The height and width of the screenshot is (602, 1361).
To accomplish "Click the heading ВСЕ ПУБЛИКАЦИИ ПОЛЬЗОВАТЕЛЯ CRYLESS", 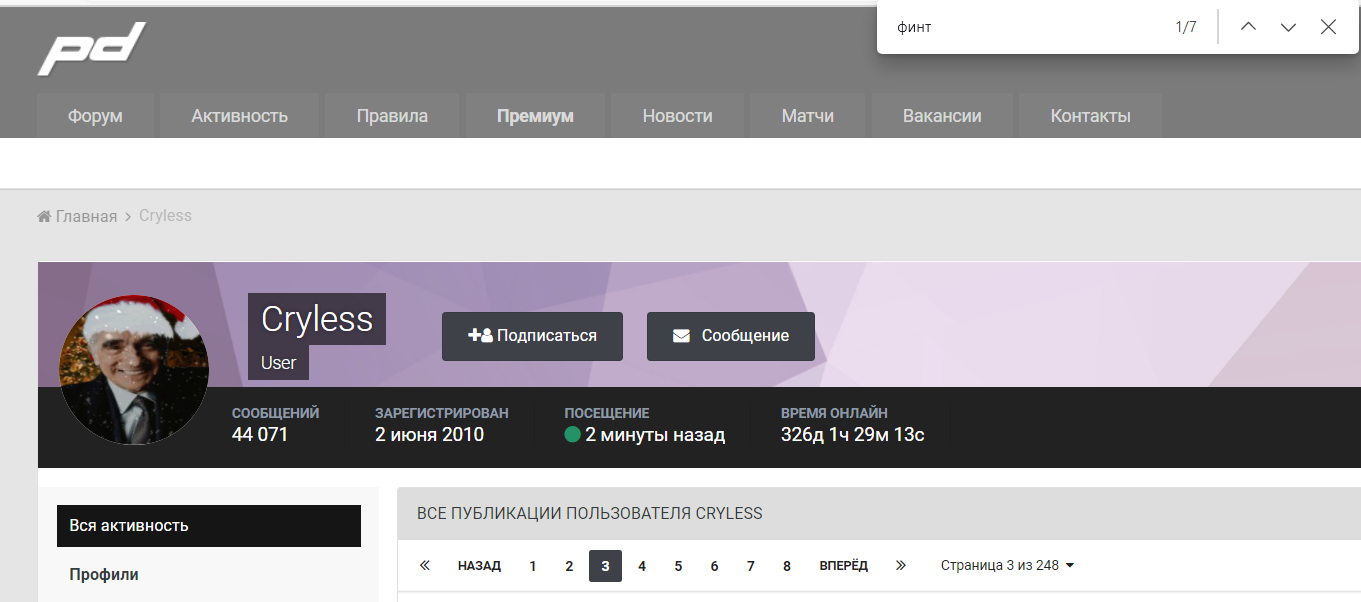I will (590, 514).
